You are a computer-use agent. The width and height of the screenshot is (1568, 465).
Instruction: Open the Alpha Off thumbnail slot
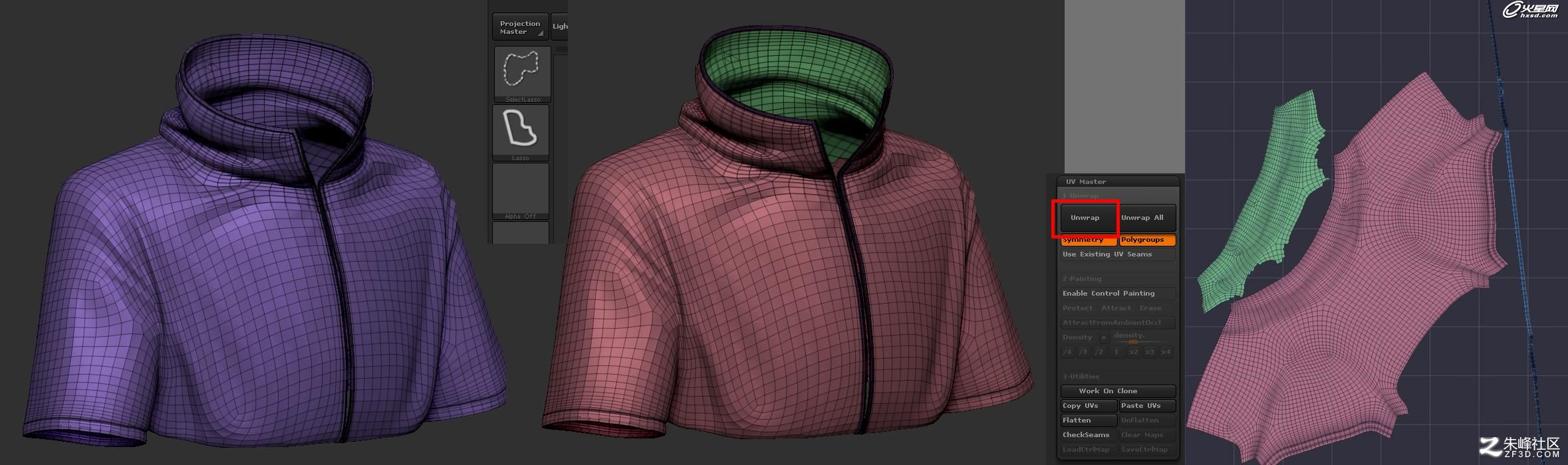point(521,191)
